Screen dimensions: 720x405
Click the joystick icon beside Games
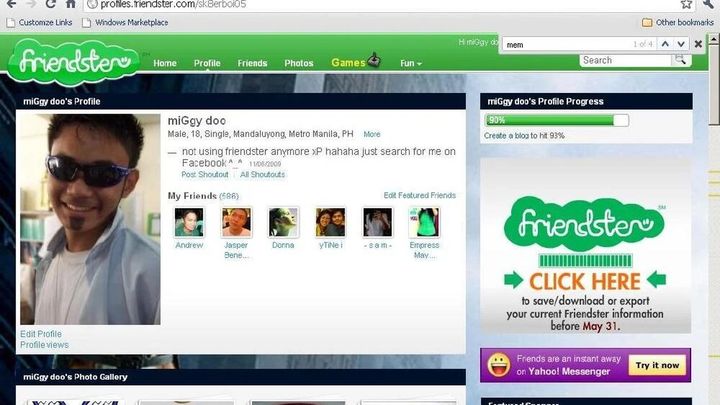374,60
